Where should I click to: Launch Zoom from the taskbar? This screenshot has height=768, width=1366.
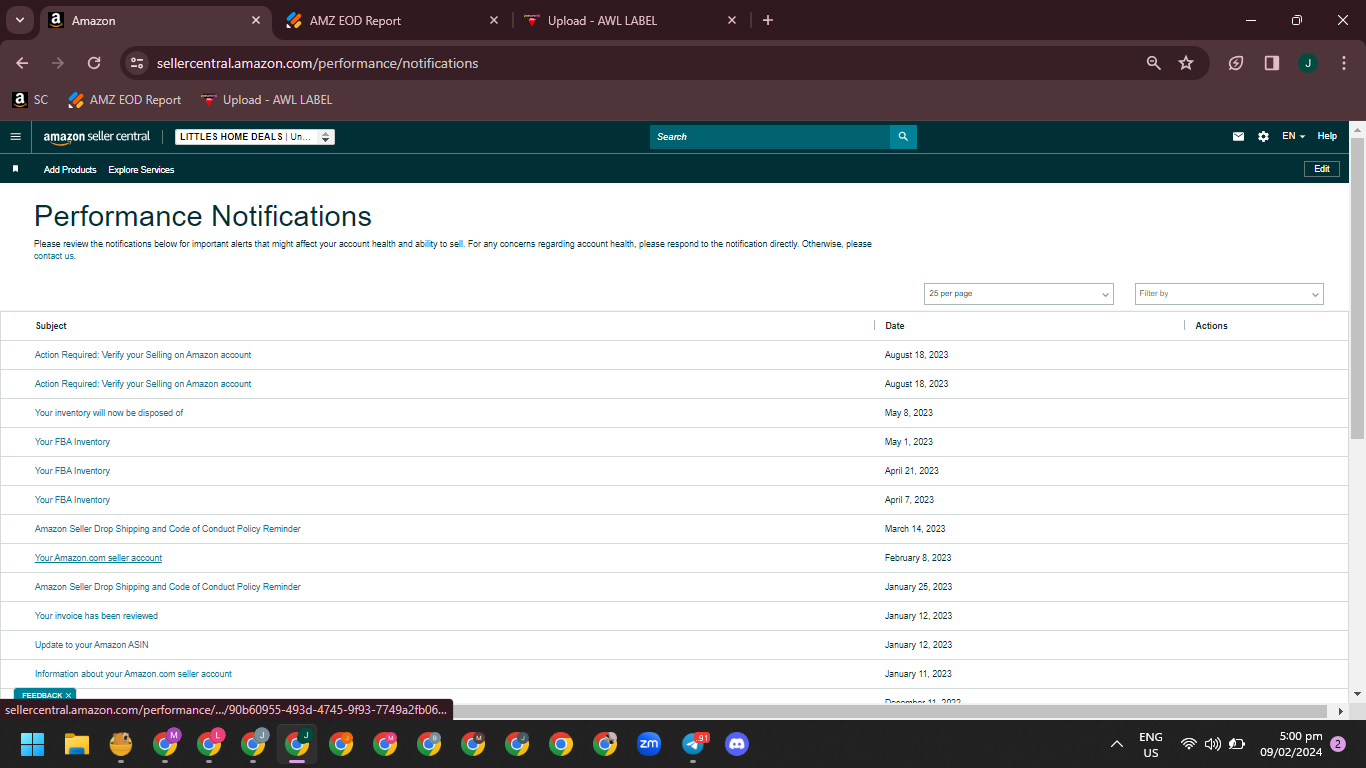pos(649,744)
